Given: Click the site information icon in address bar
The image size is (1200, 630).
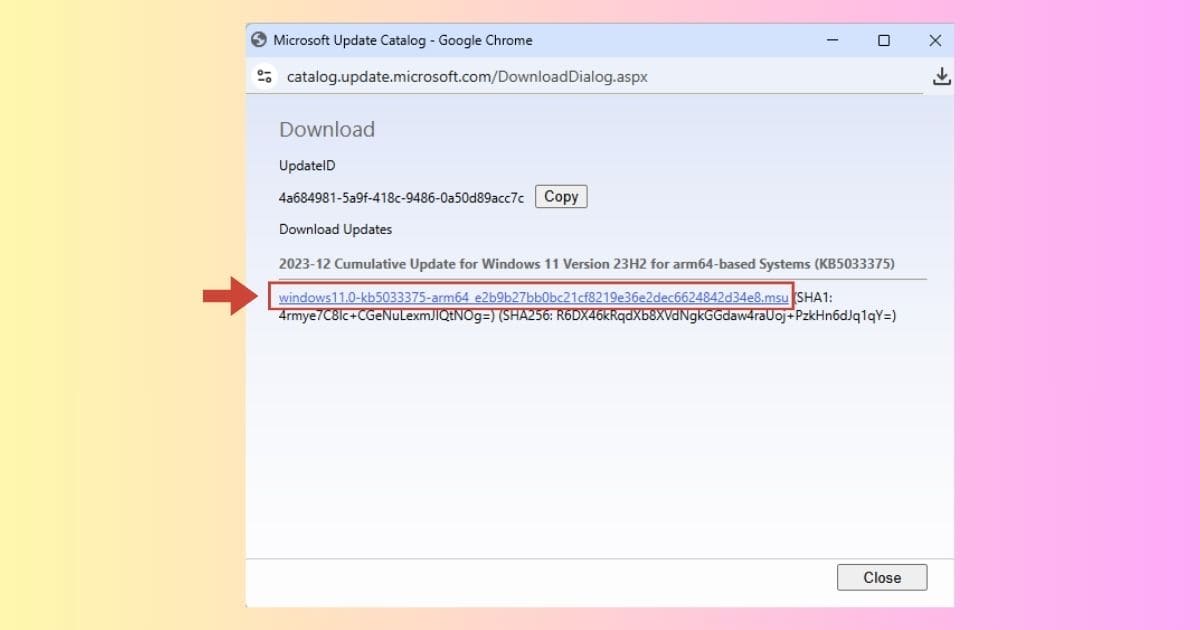Looking at the screenshot, I should (x=264, y=76).
